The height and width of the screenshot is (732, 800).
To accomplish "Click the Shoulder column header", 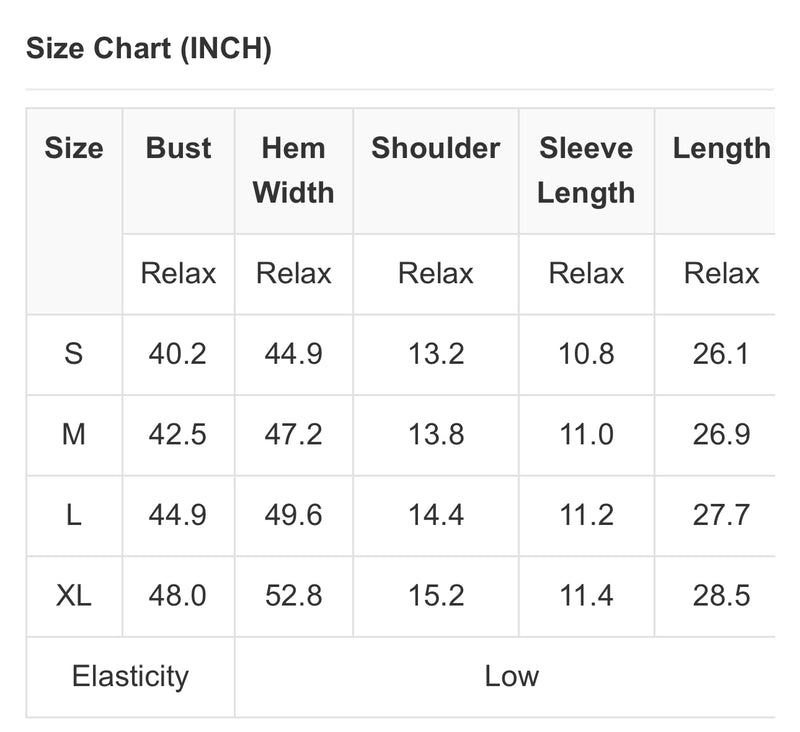I will (436, 148).
